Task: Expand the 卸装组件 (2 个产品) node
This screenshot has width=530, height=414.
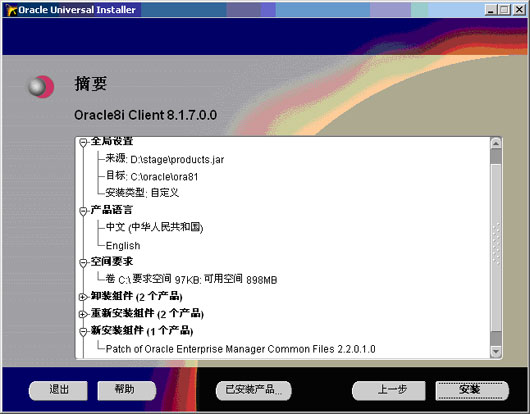Action: (x=83, y=297)
